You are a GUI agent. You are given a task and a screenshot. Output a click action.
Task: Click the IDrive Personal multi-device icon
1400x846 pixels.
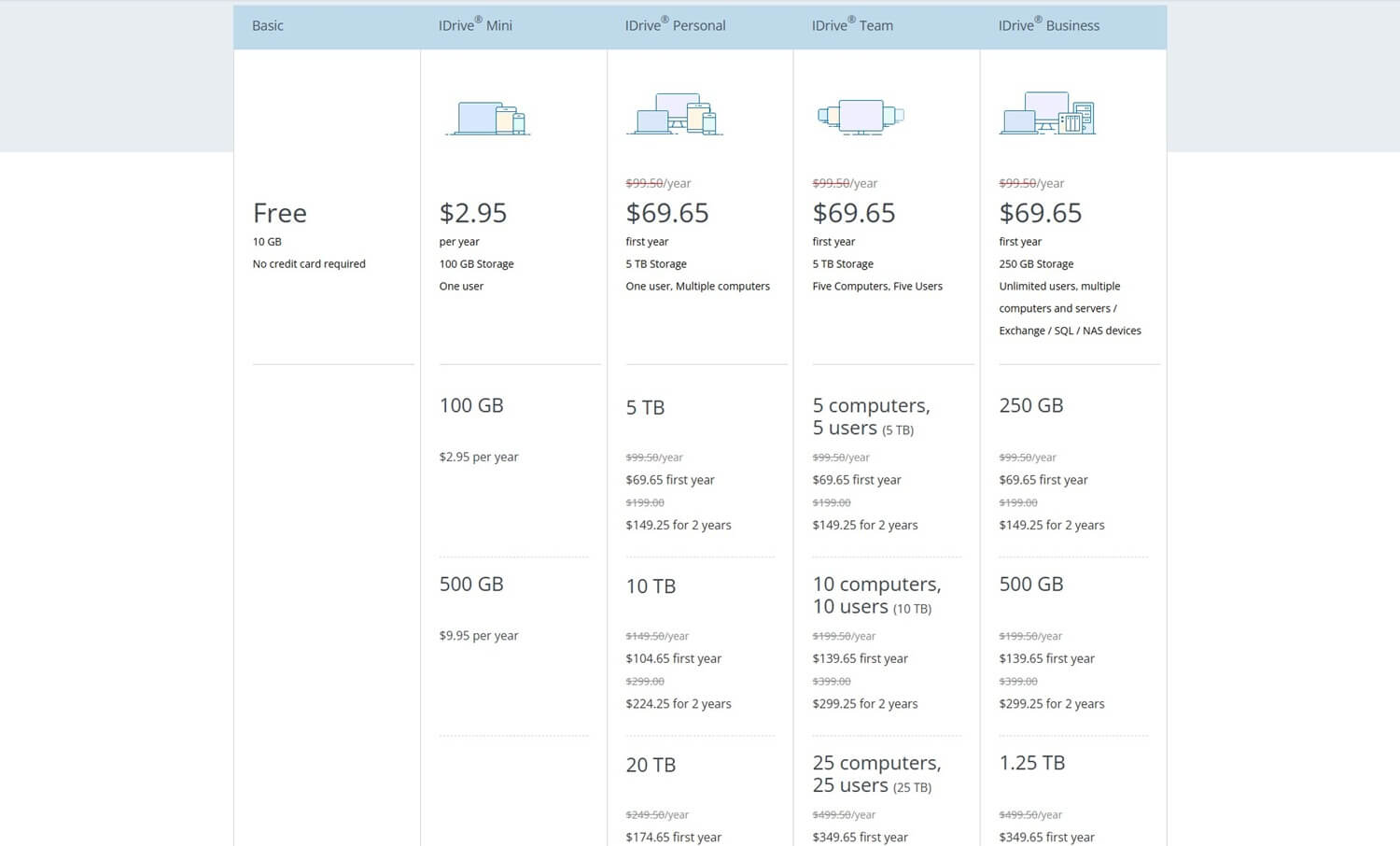(x=674, y=115)
